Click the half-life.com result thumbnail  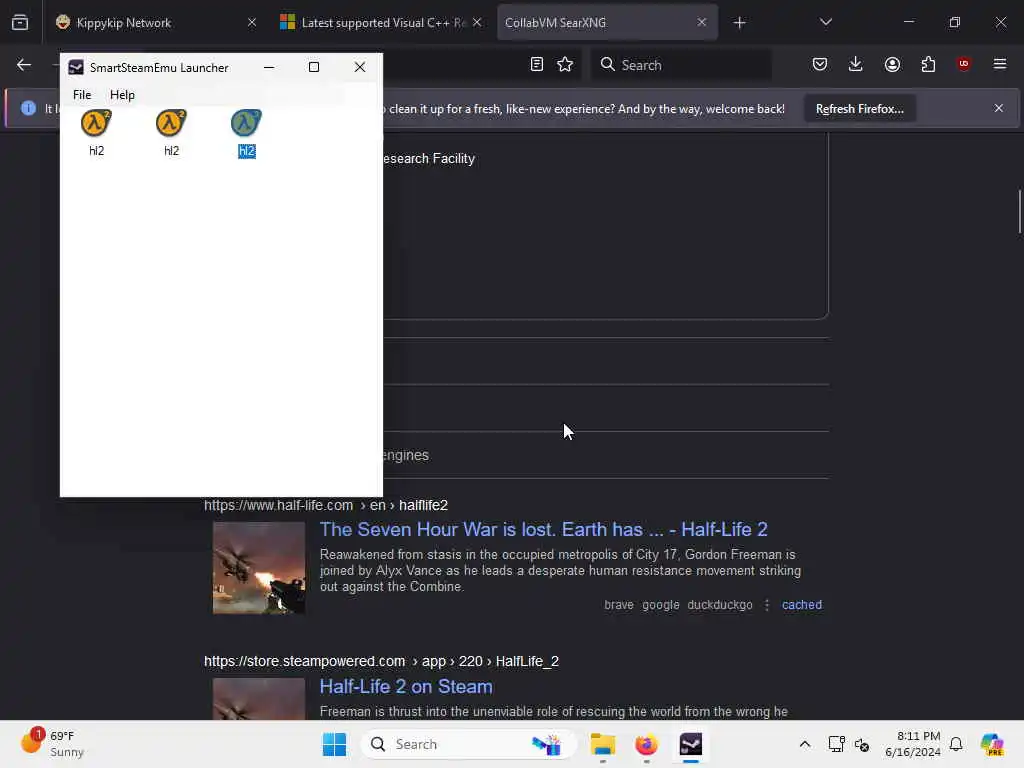(259, 568)
